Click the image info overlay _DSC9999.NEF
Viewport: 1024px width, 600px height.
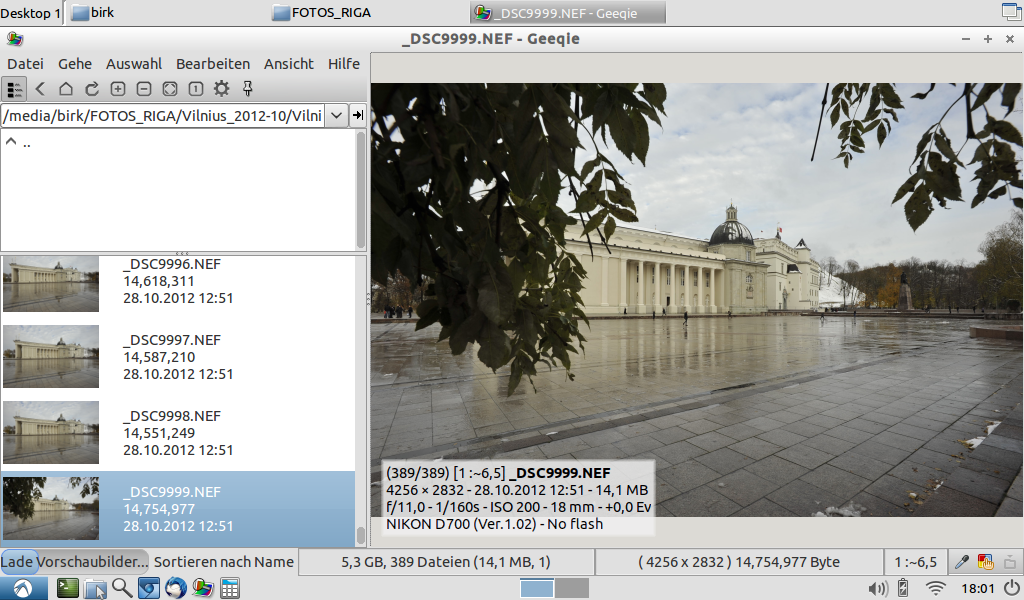tap(560, 473)
